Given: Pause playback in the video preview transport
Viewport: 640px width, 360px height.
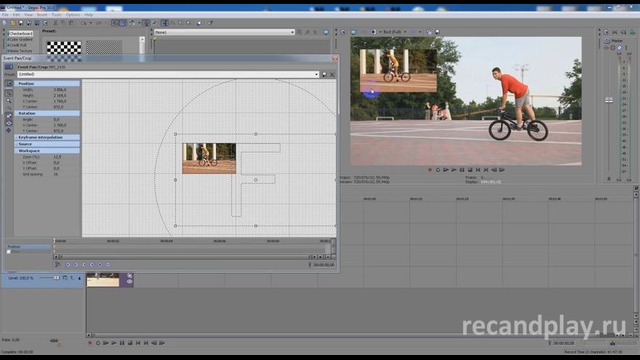Looking at the screenshot, I should (x=462, y=170).
